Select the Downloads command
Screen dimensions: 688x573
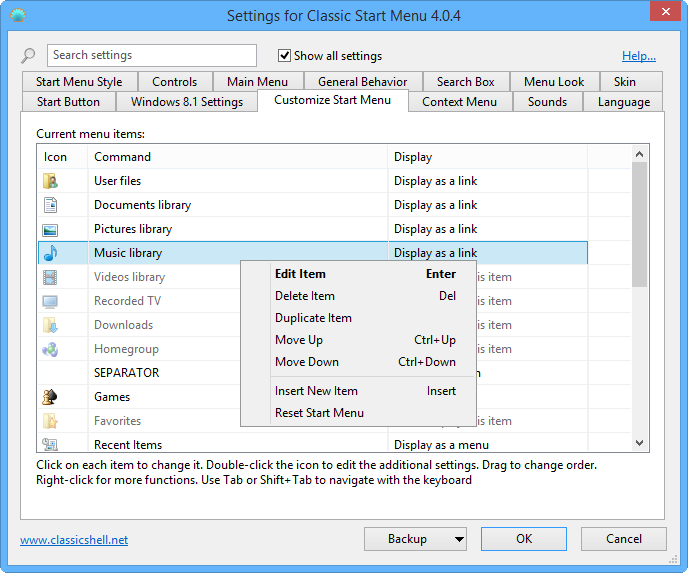[x=124, y=325]
